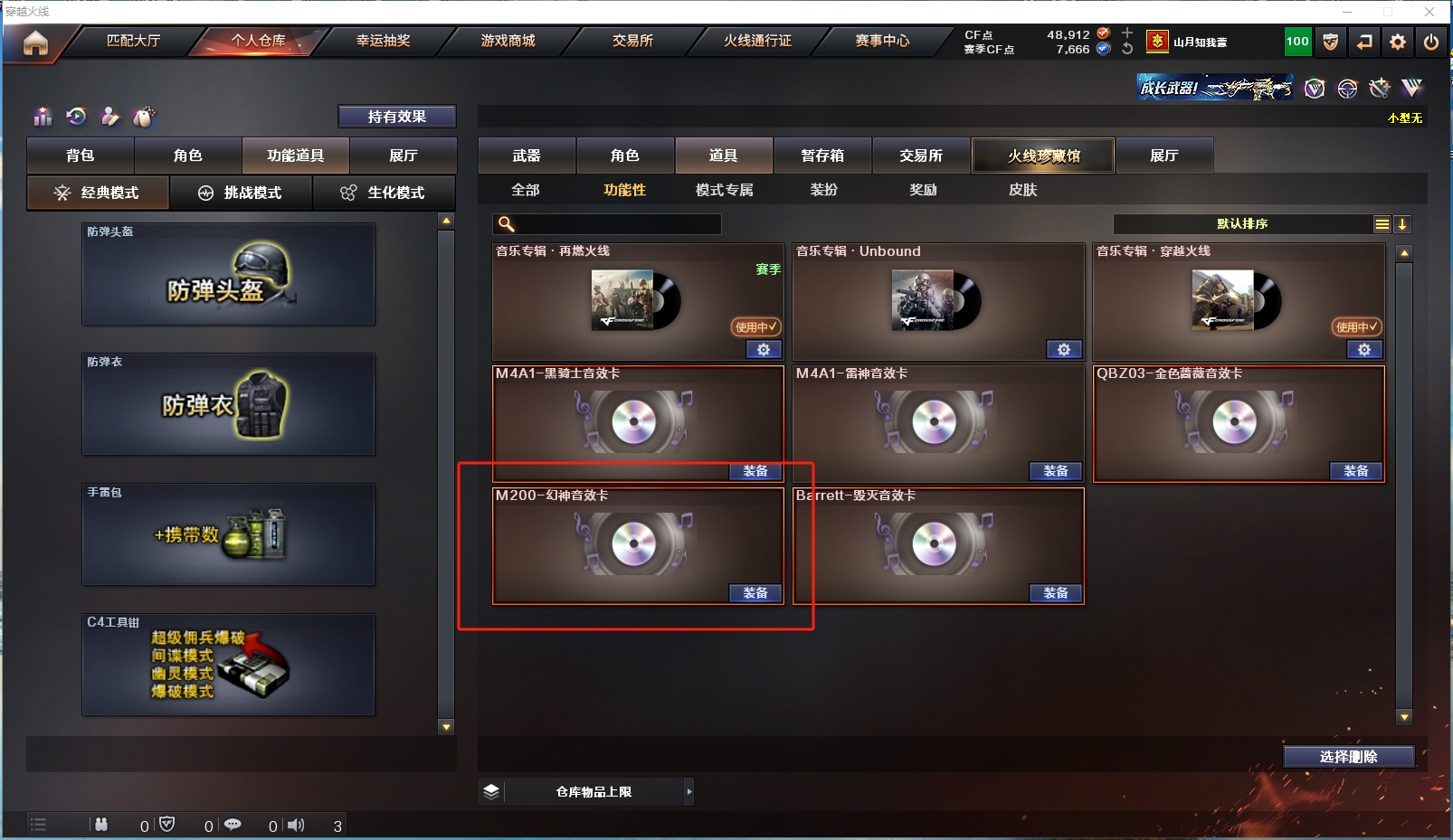Click the 选择删除 button
The height and width of the screenshot is (840, 1453).
[x=1348, y=757]
